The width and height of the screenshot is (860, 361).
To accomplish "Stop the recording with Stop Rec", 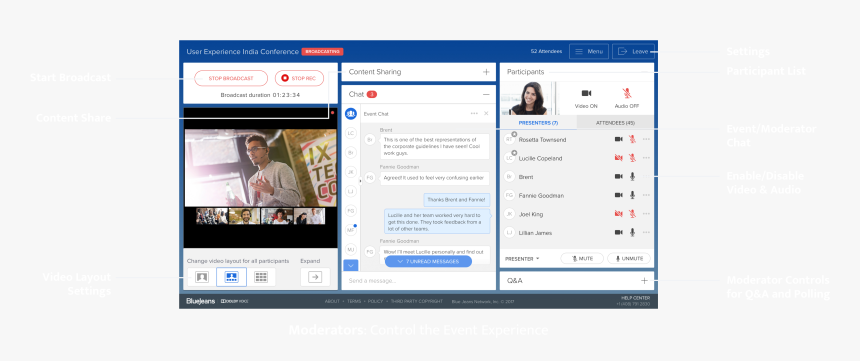I will point(299,78).
